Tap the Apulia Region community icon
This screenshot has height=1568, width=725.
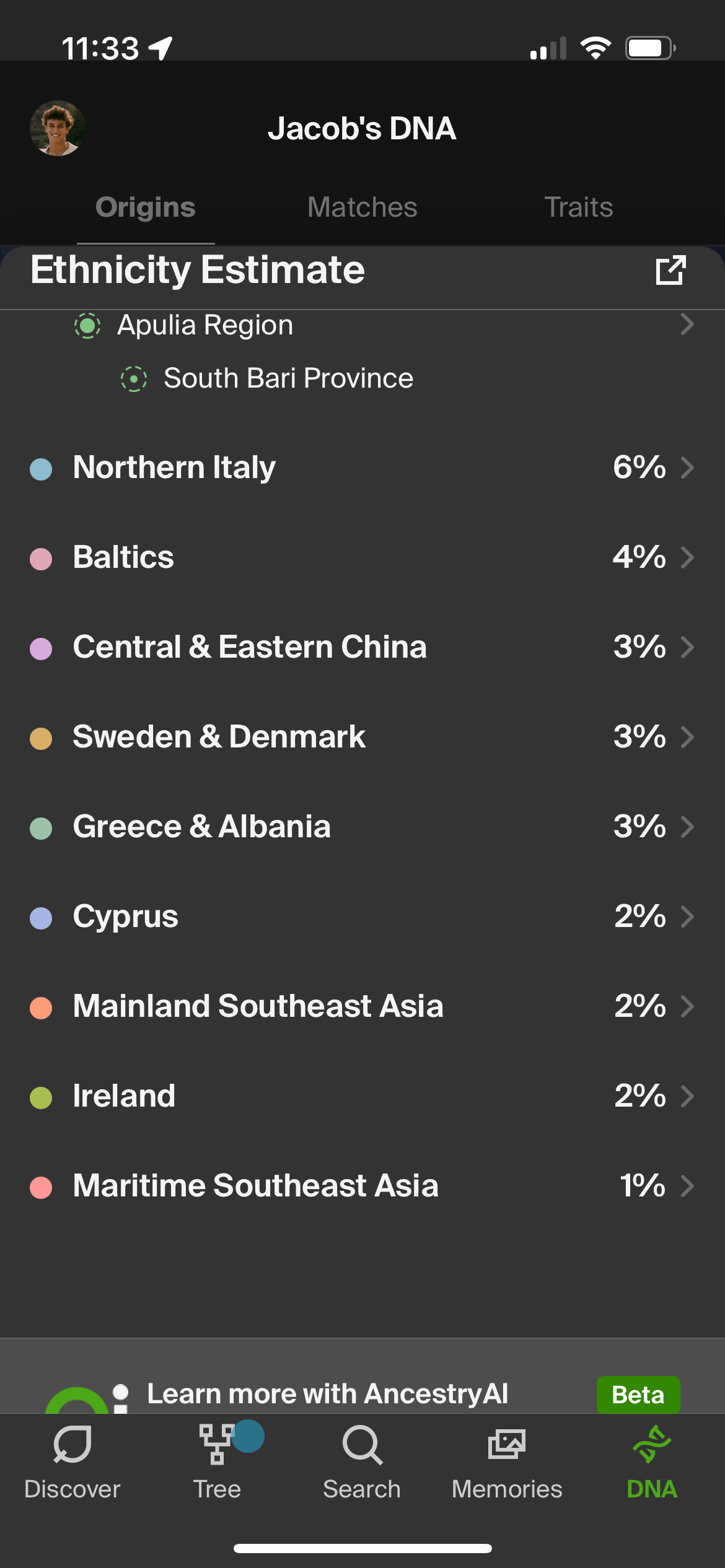pos(87,325)
